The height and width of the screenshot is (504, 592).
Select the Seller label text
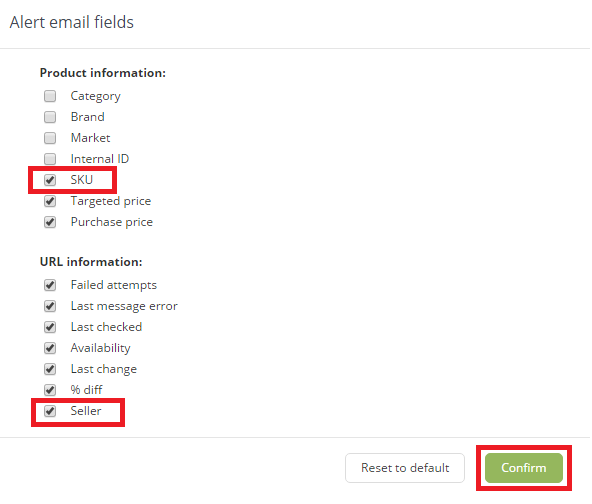pyautogui.click(x=86, y=411)
